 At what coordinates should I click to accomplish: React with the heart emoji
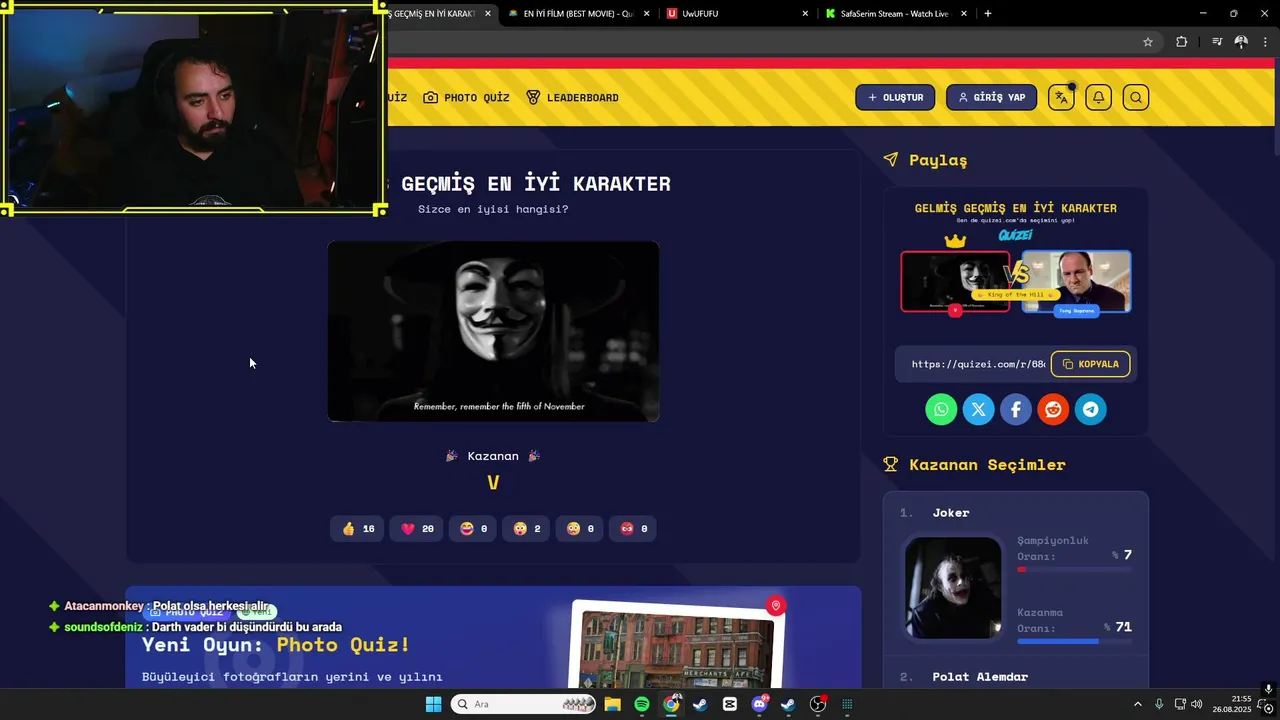tap(417, 528)
